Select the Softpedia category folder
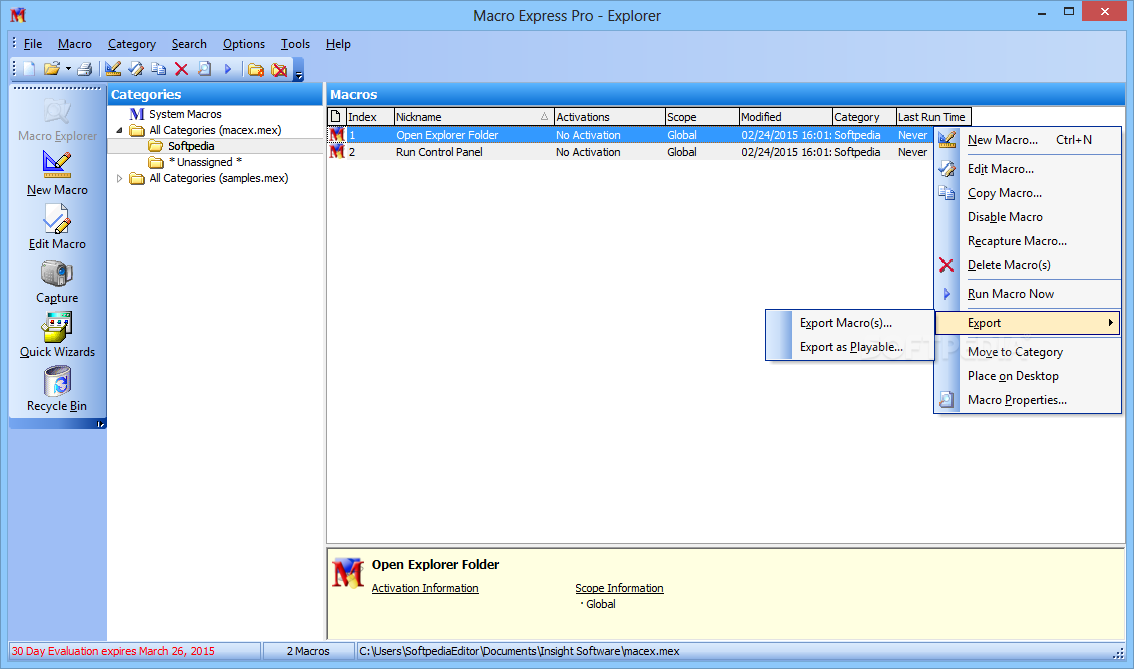 [191, 146]
